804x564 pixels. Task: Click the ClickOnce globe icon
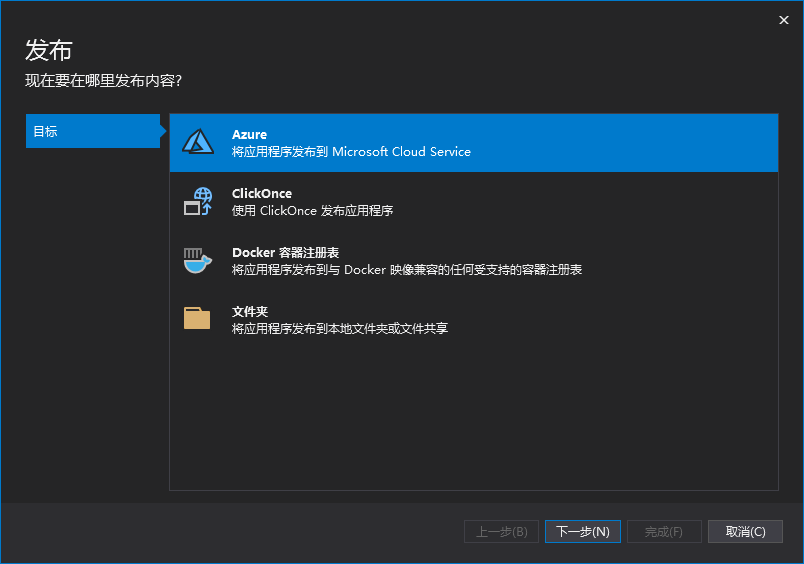point(198,201)
